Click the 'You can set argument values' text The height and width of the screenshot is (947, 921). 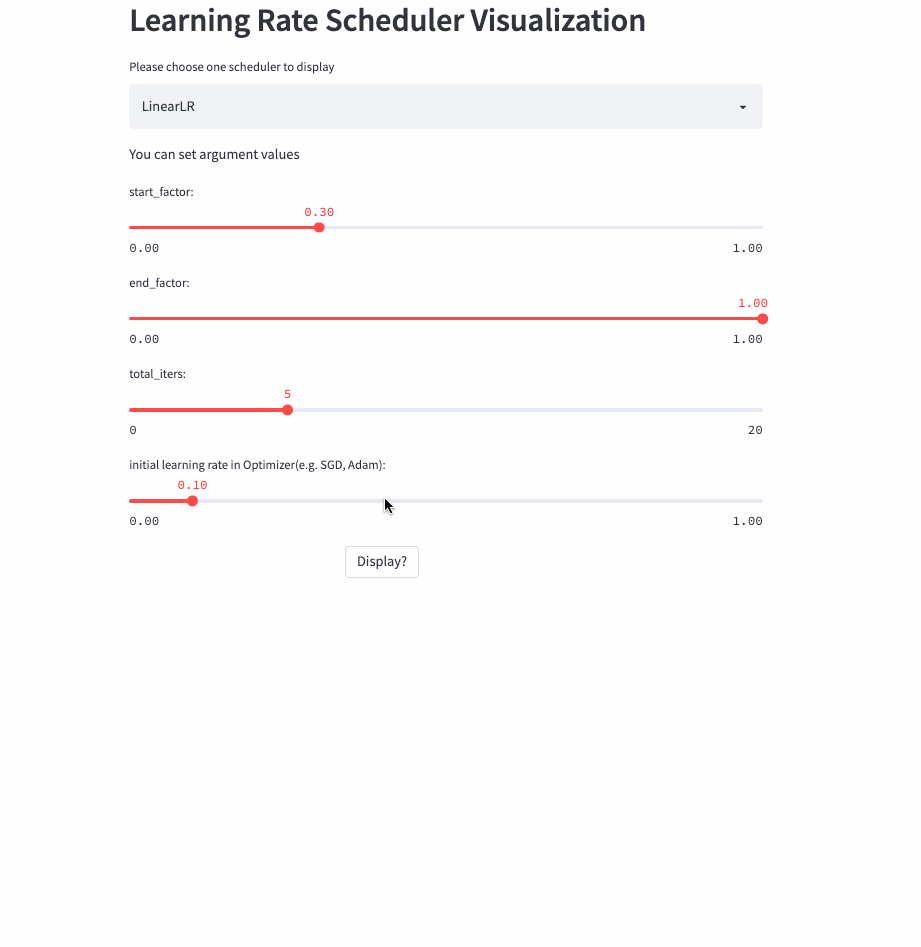pos(214,154)
